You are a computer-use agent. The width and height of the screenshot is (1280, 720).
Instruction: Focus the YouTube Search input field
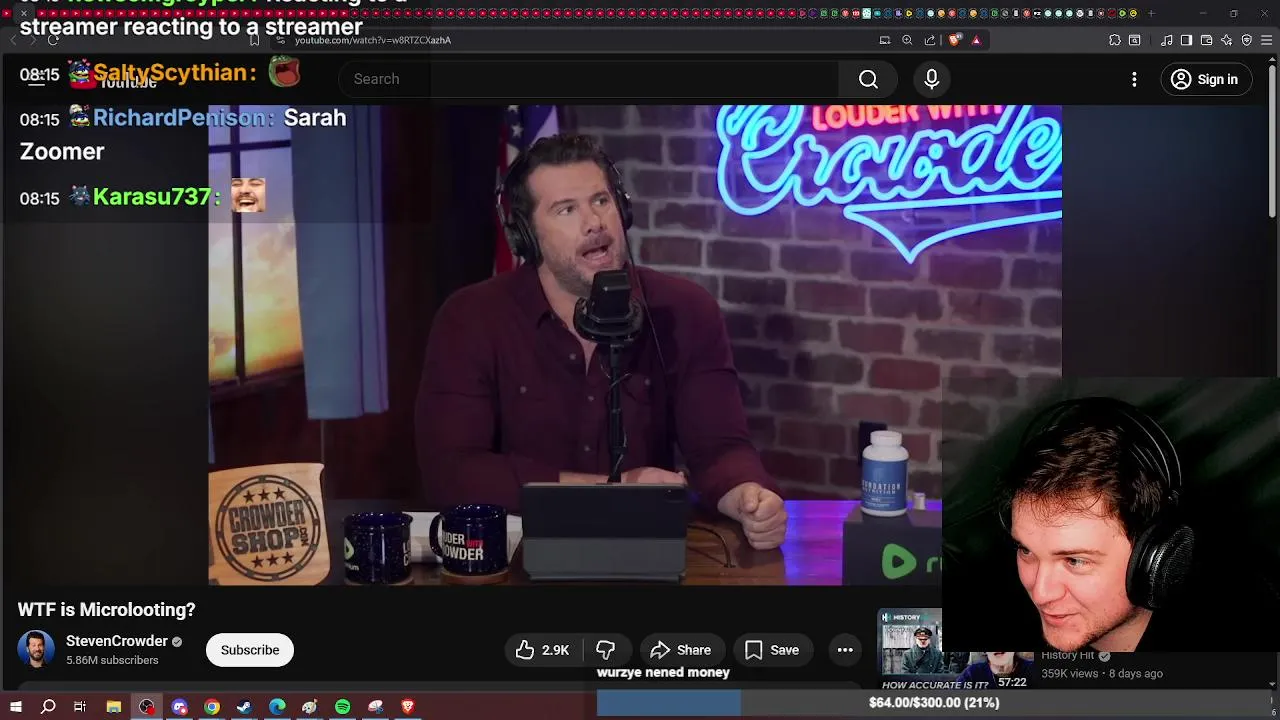[590, 79]
